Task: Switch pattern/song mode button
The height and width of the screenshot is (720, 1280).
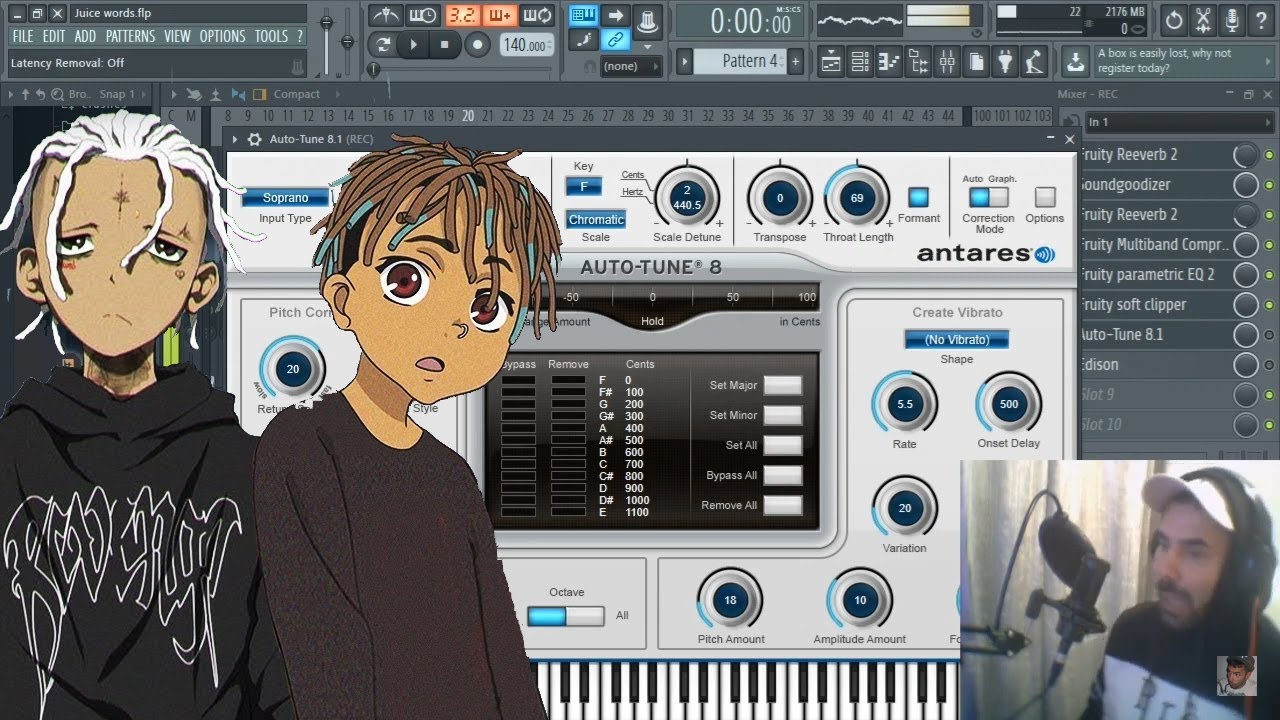Action: (381, 45)
